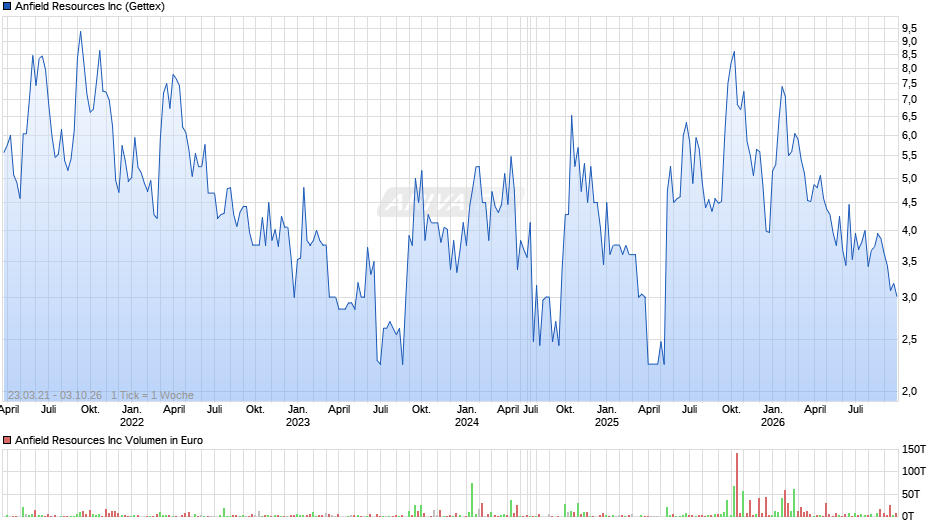Click the red volume legend square

click(x=7, y=440)
